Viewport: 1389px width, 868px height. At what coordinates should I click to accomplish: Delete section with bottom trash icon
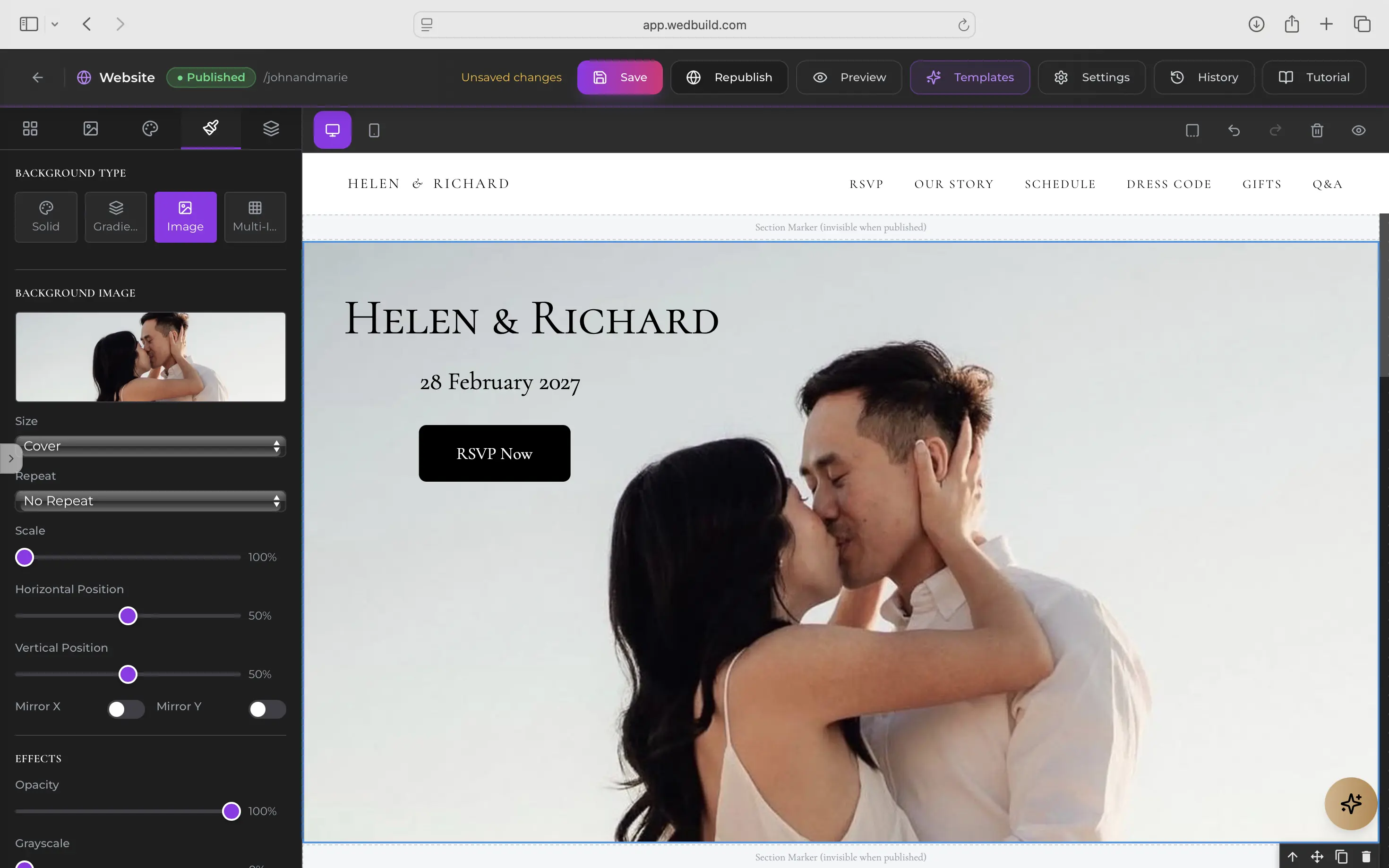[1366, 857]
